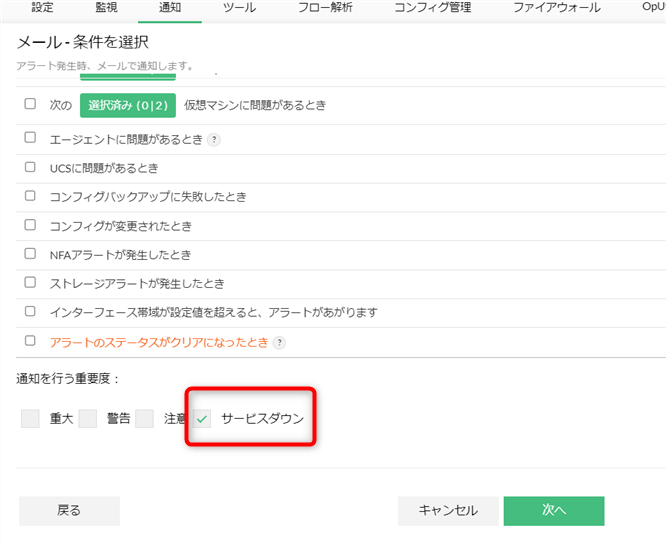Uncheck the サービスダウン severity checkbox
This screenshot has height=546, width=666.
[202, 419]
